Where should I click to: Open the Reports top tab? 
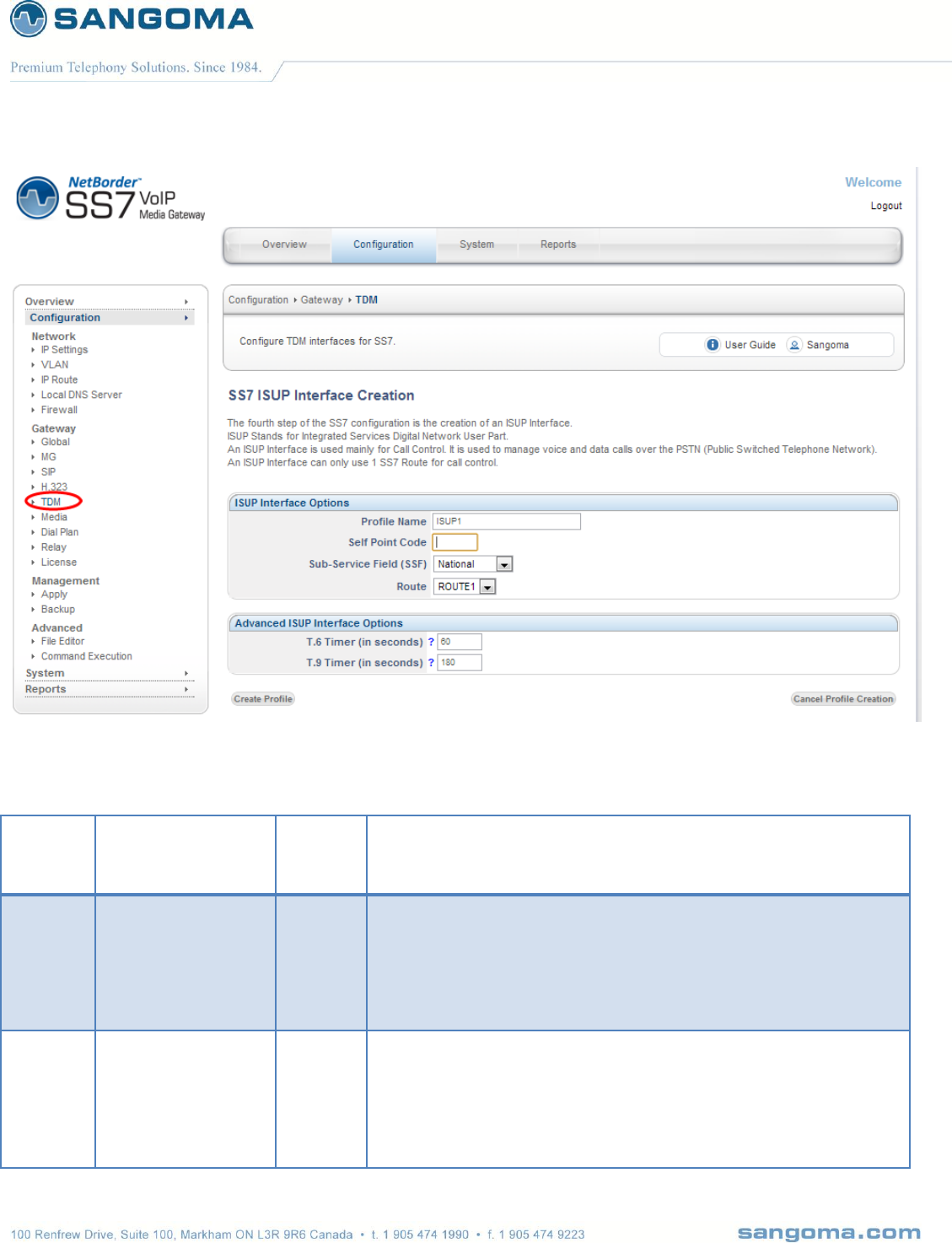click(x=558, y=245)
